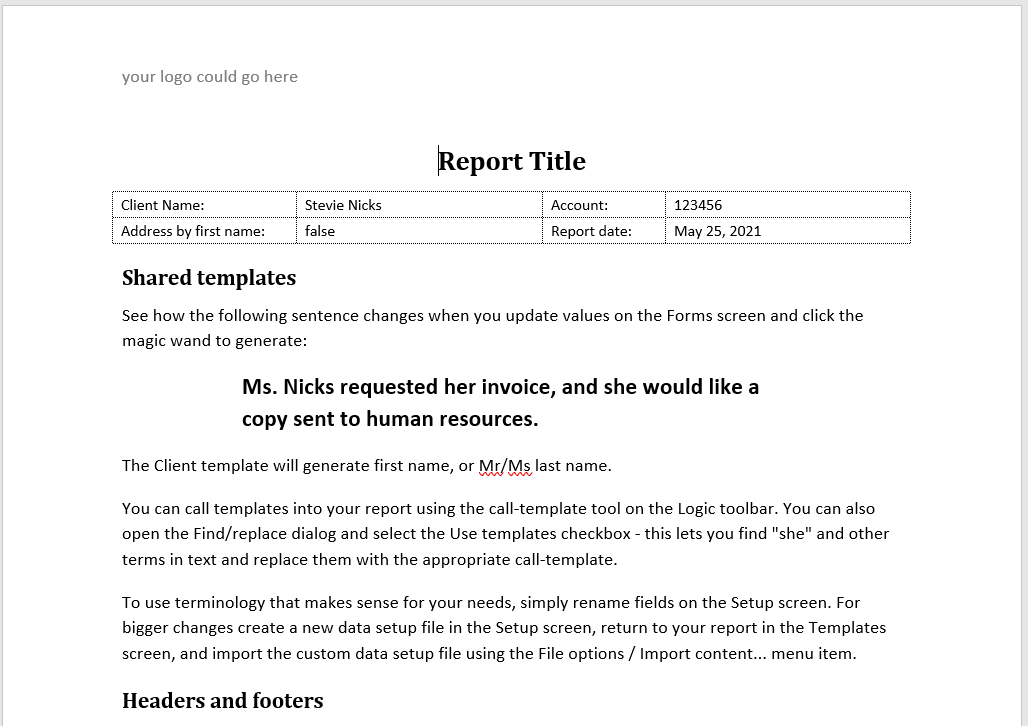Click the misspelled word 'Mr/Ms'

coord(505,466)
